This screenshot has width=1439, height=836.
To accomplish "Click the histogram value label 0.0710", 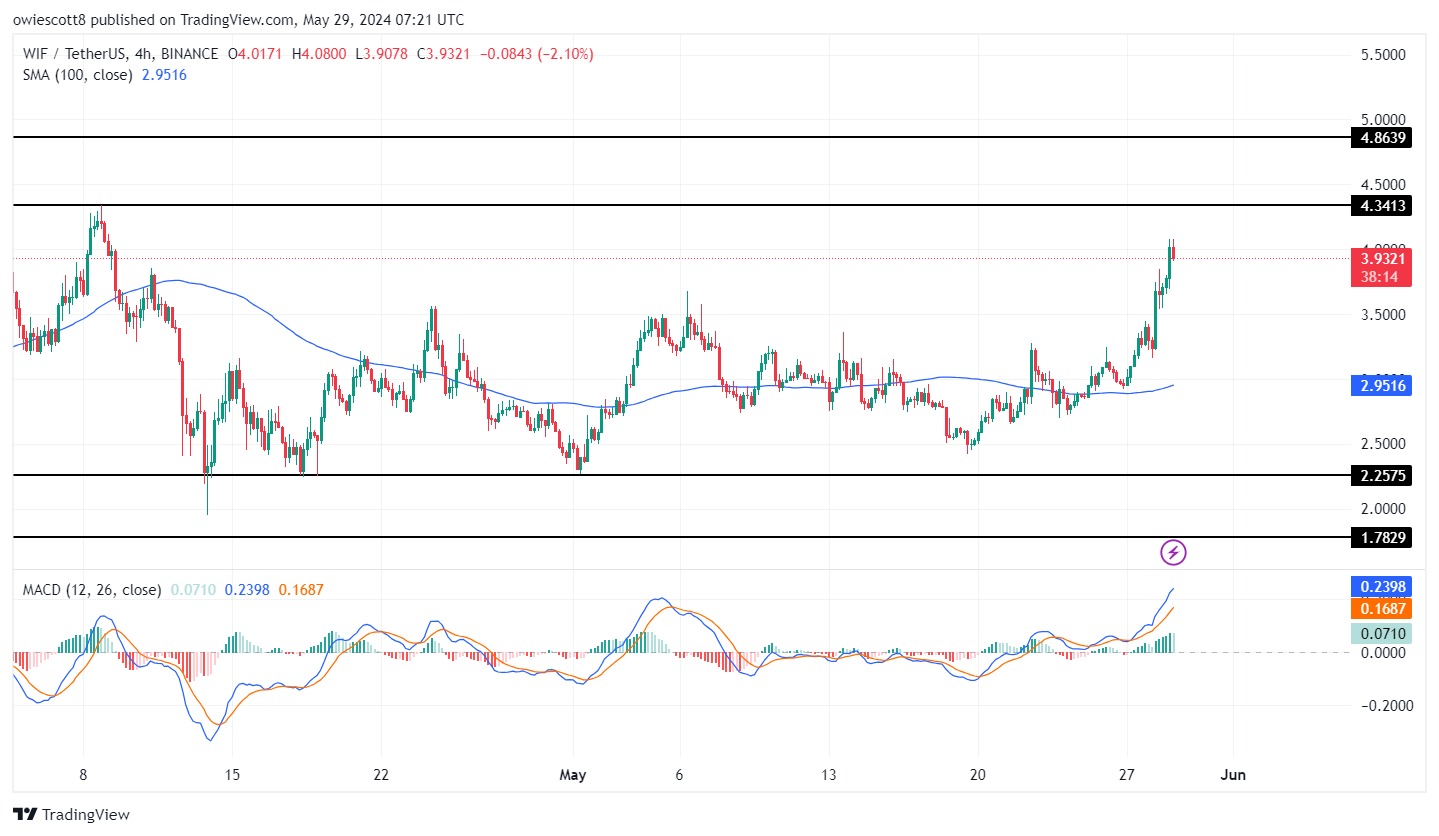I will (x=1380, y=633).
